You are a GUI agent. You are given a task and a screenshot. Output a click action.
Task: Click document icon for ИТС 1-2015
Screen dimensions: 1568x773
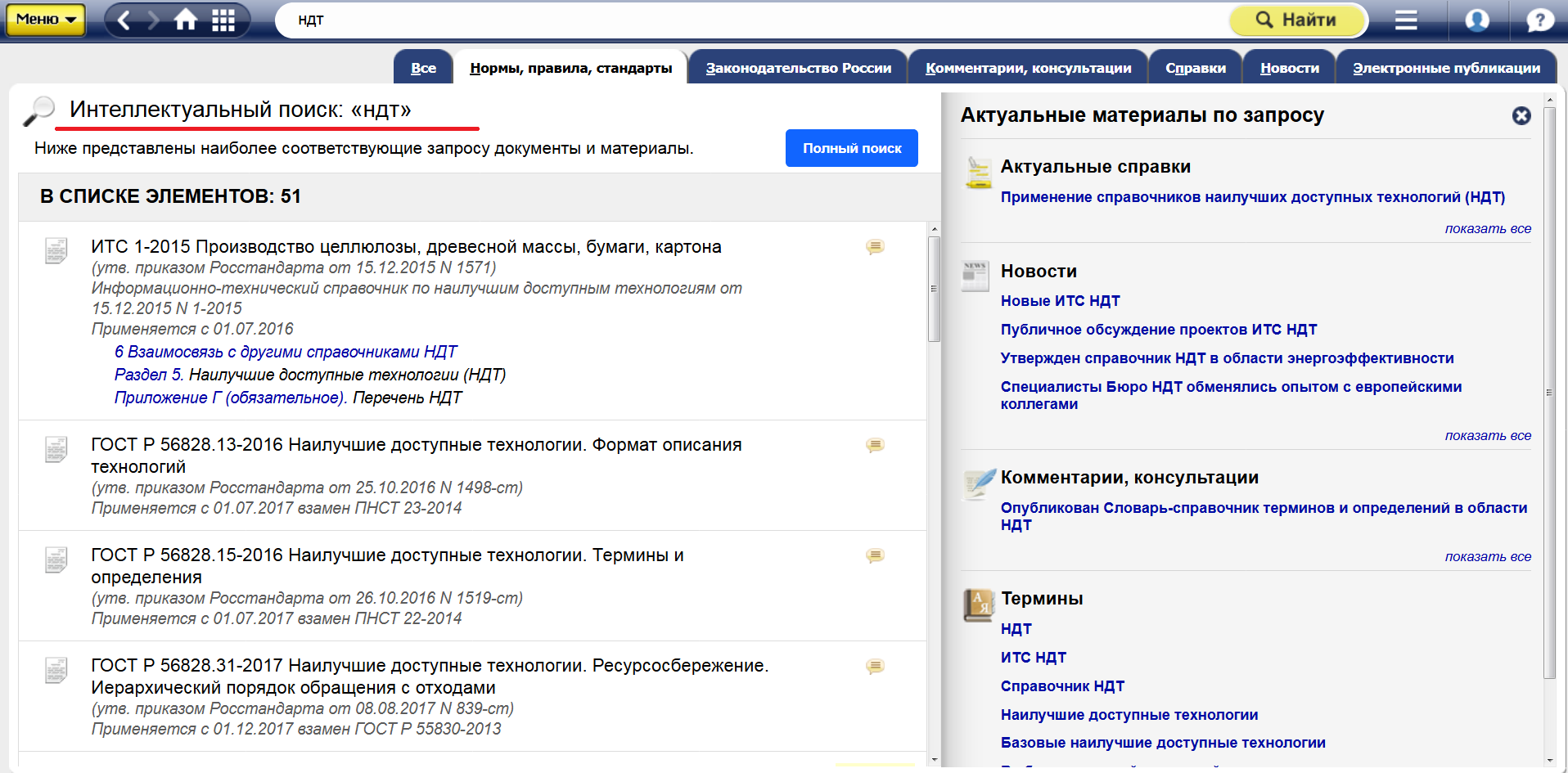point(56,250)
